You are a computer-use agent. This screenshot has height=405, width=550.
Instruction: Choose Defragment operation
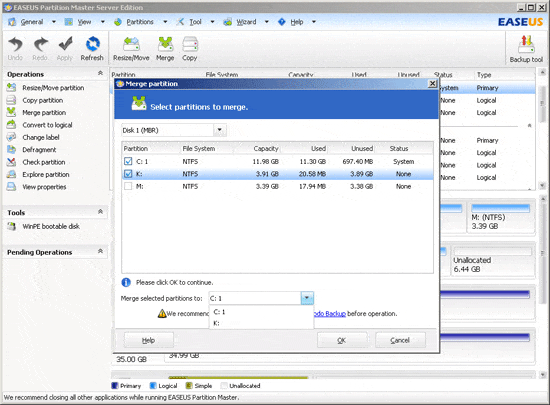point(39,150)
